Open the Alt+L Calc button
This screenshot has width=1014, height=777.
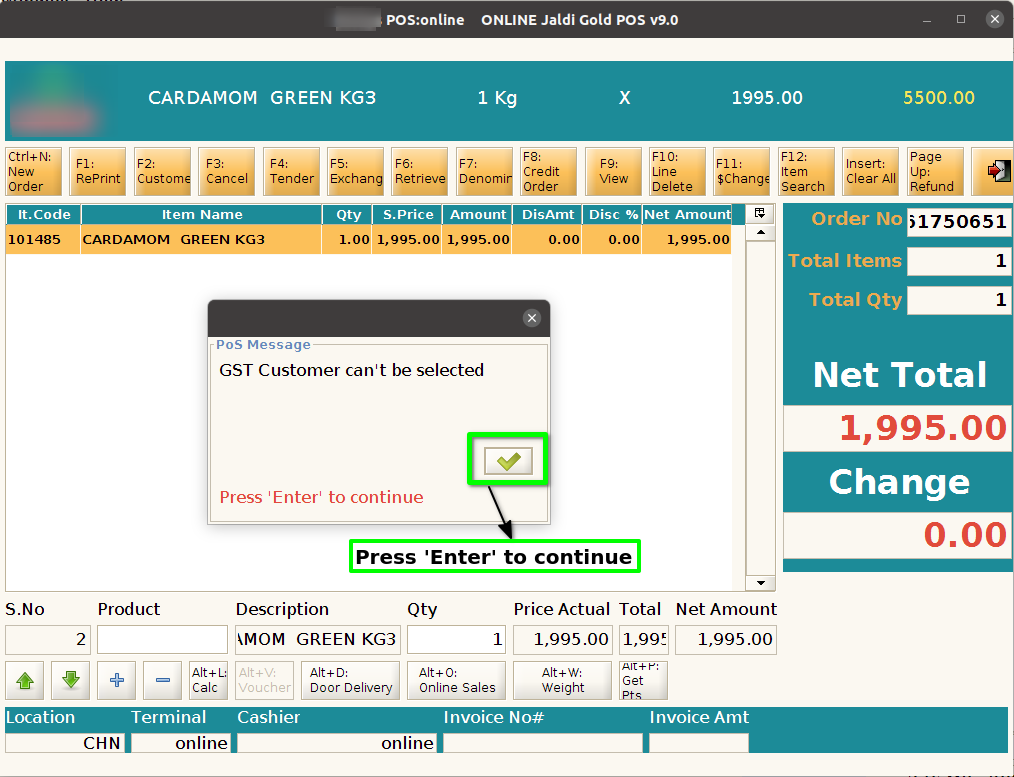tap(208, 680)
